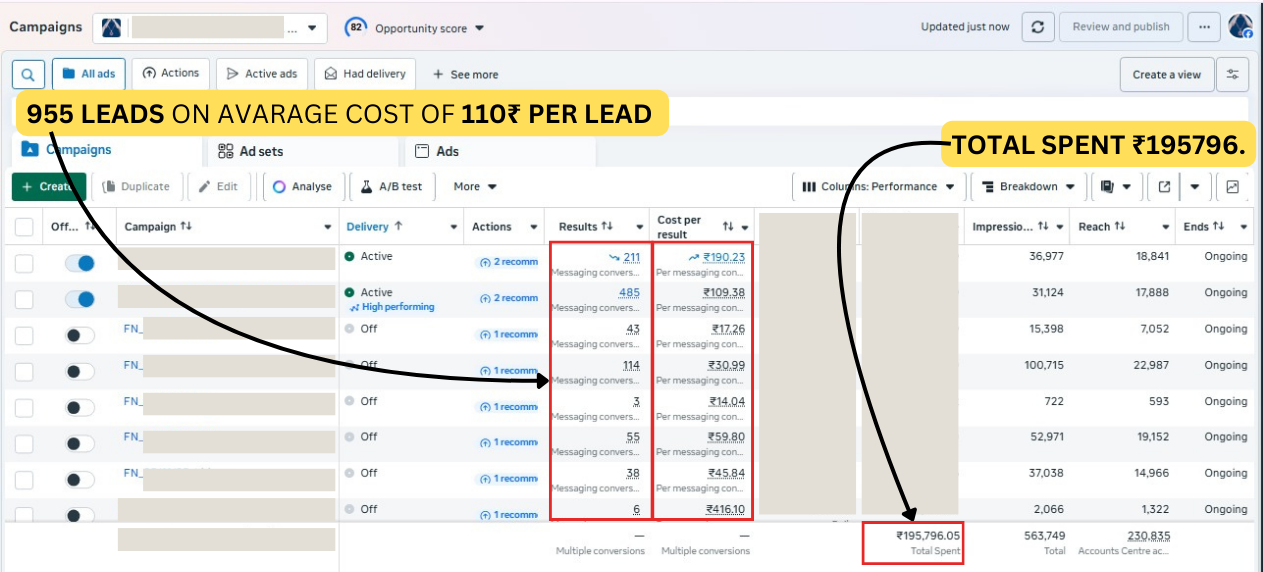Select the checkbox of the first campaign row
Viewport: 1263px width, 572px height.
(24, 263)
